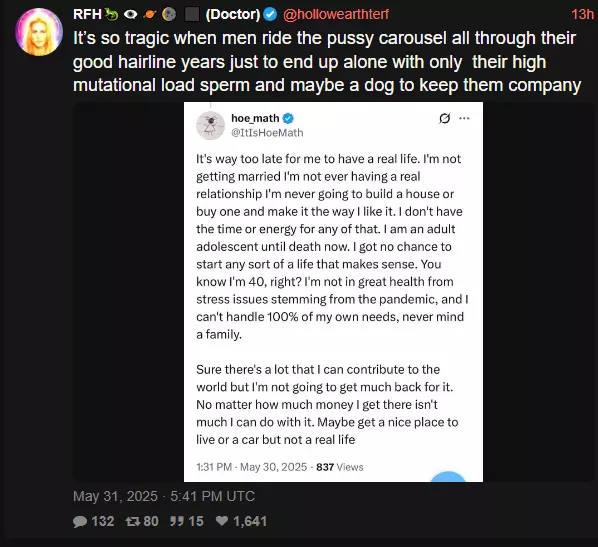Click the RFH display name
Image resolution: width=598 pixels, height=547 pixels.
tap(87, 14)
